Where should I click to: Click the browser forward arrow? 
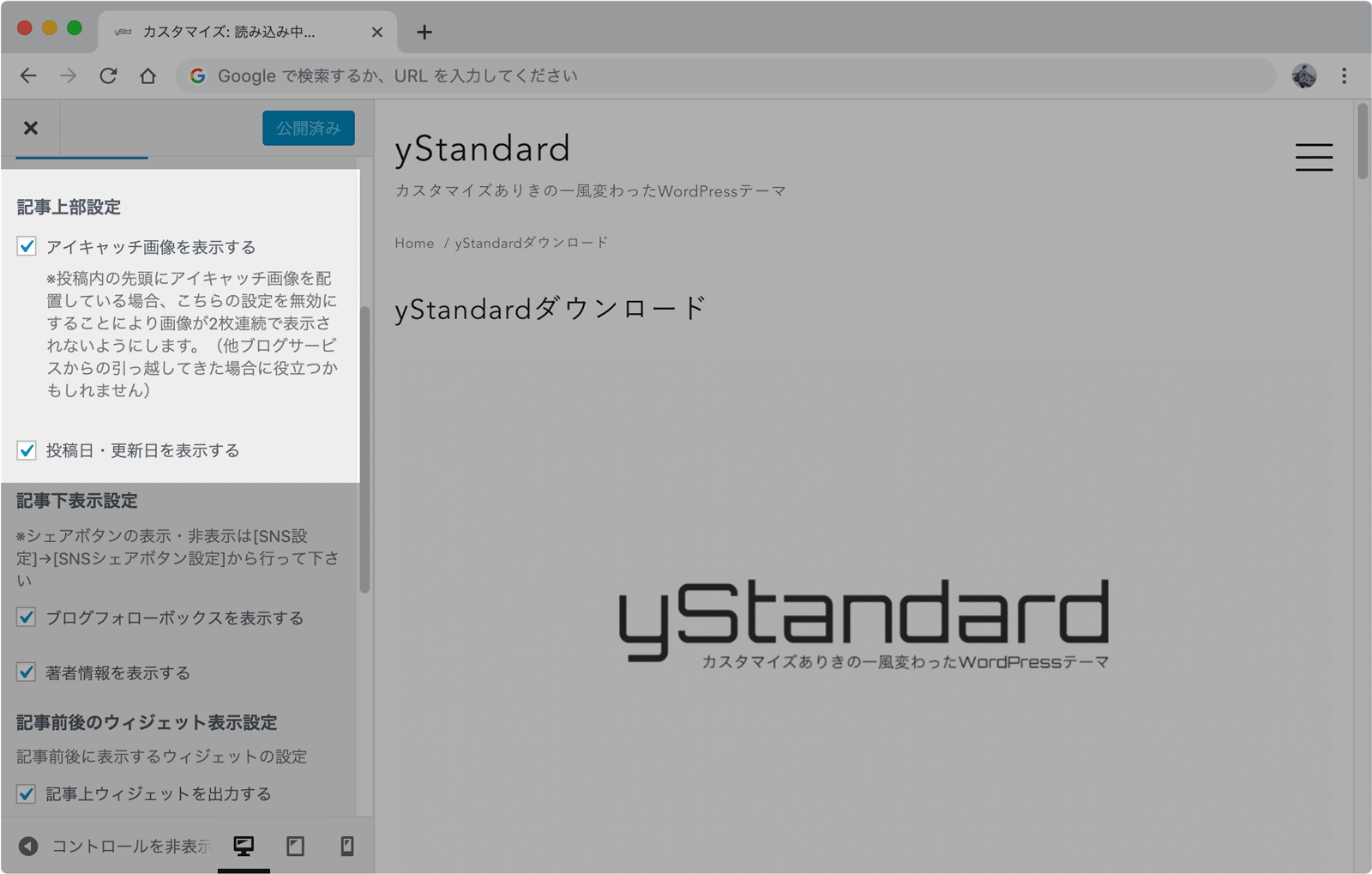click(68, 75)
